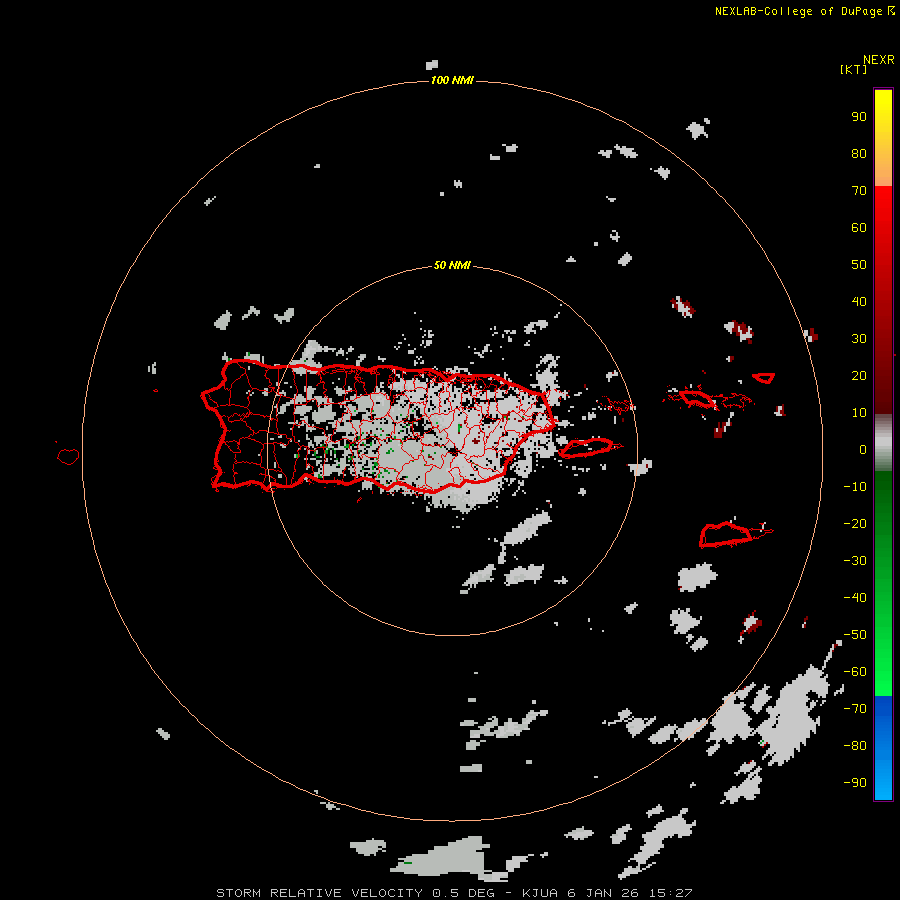Click the -80 value on velocity scale
The height and width of the screenshot is (900, 900).
tap(855, 746)
